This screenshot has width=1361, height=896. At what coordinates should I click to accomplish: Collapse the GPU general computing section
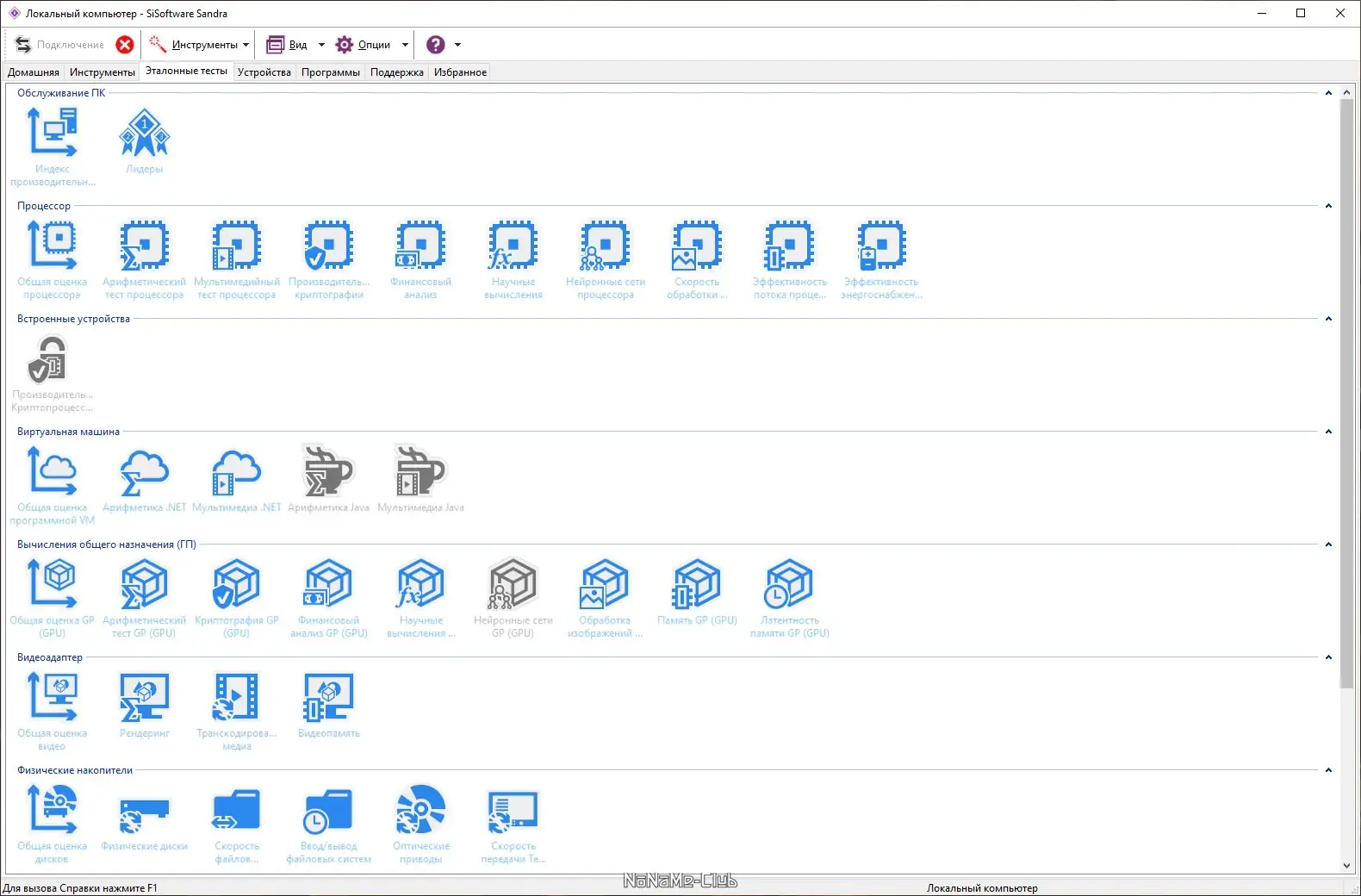[x=1328, y=544]
